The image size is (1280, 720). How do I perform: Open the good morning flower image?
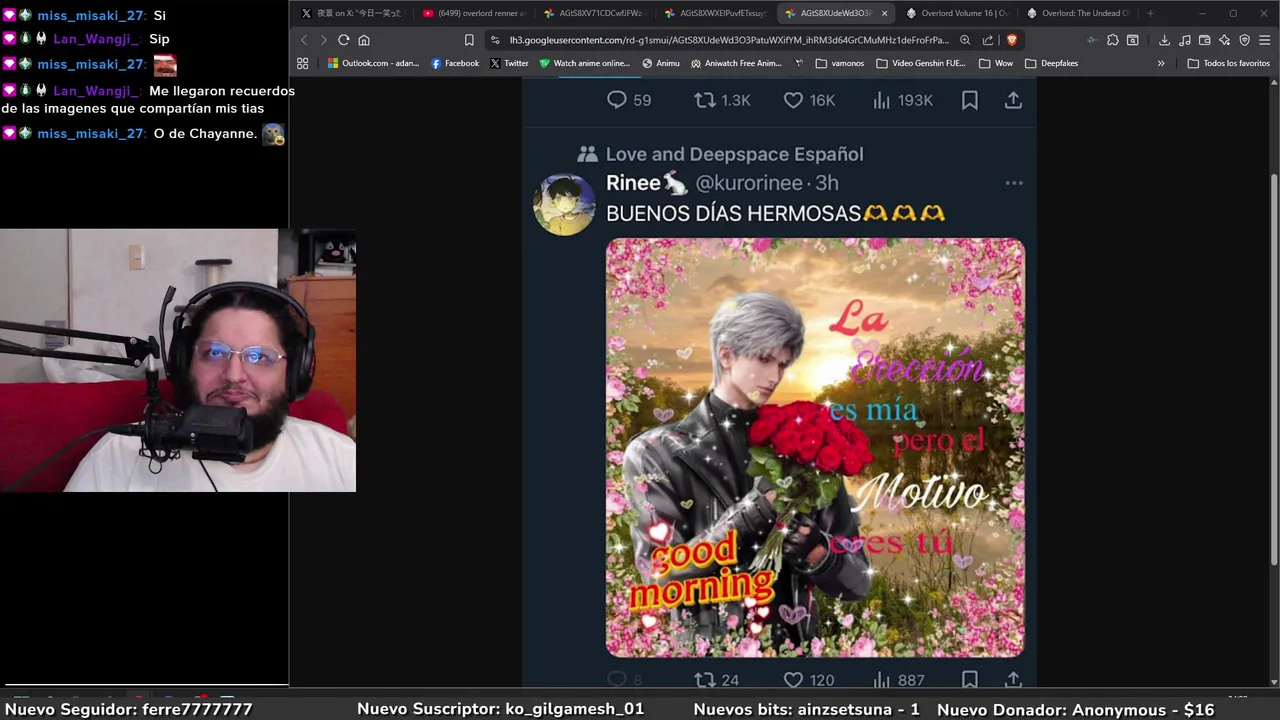(815, 447)
